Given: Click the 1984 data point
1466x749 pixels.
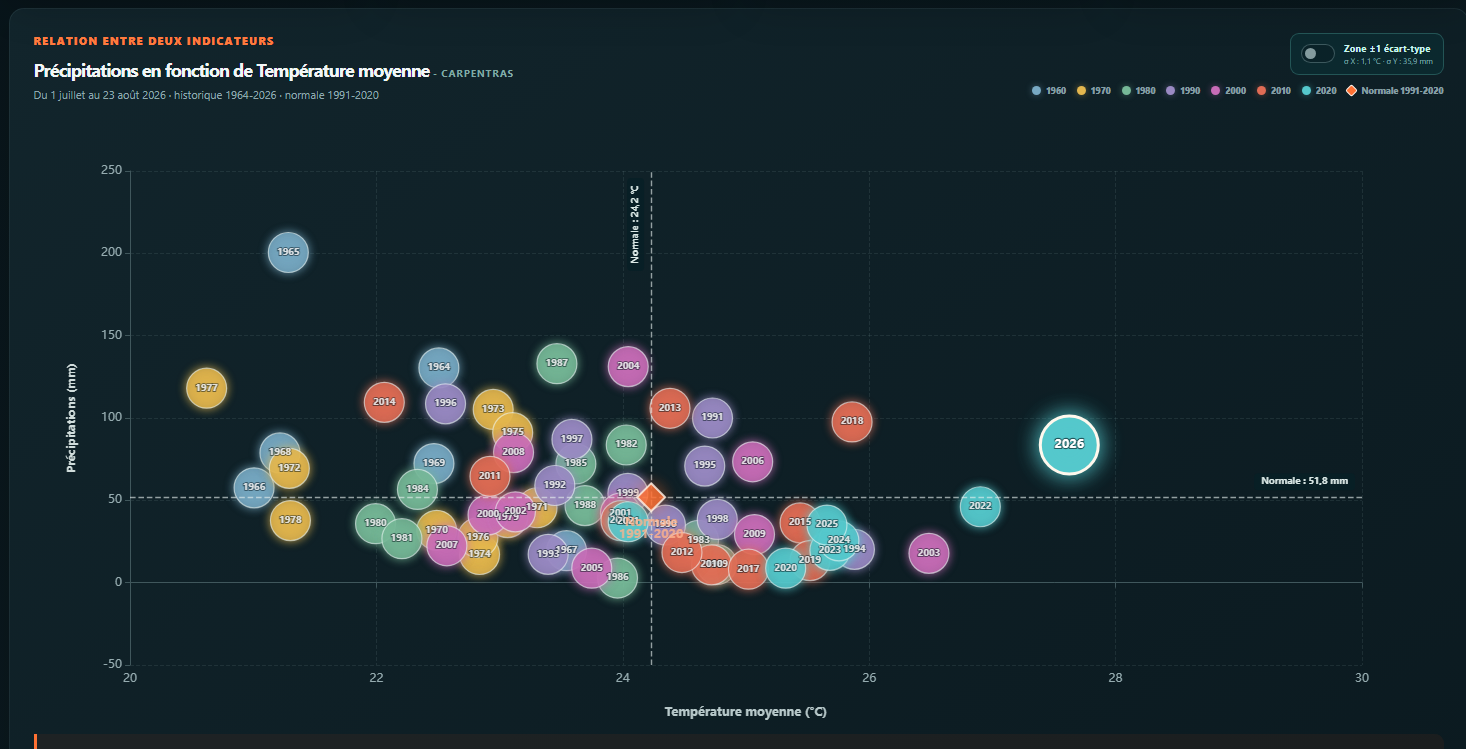Looking at the screenshot, I should 417,489.
